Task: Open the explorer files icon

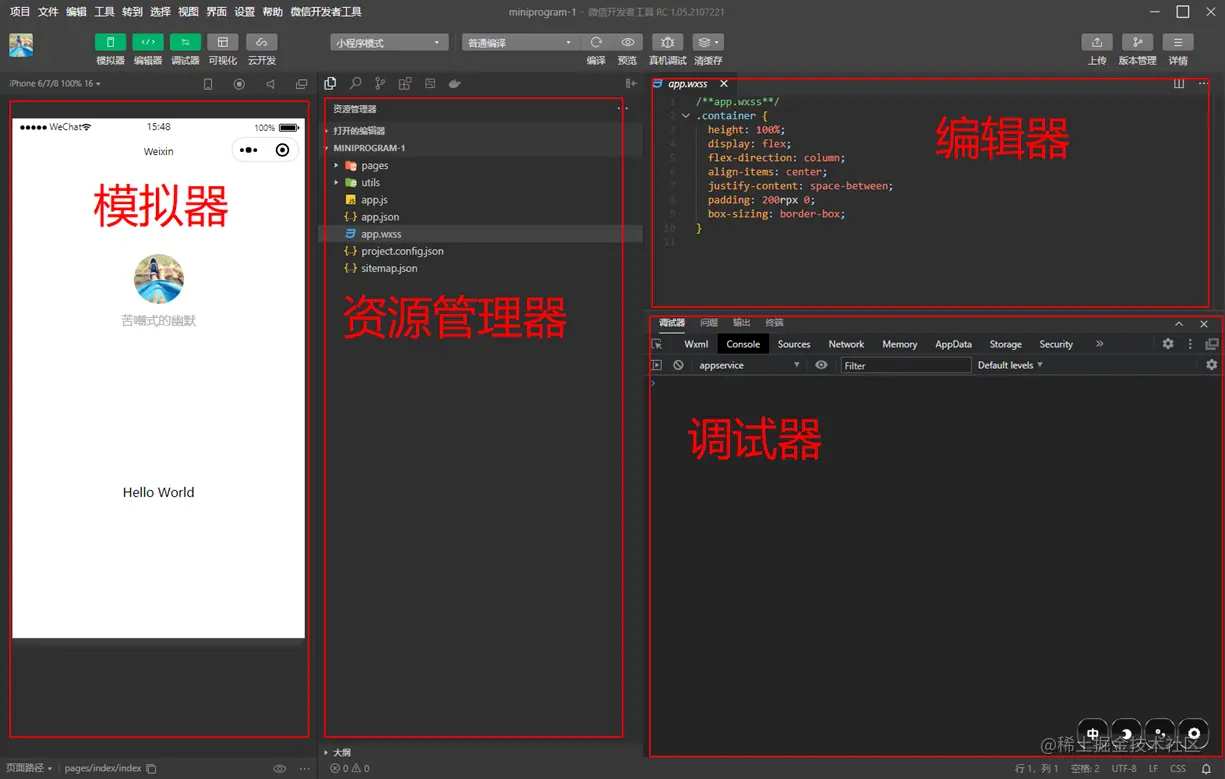Action: [x=330, y=84]
